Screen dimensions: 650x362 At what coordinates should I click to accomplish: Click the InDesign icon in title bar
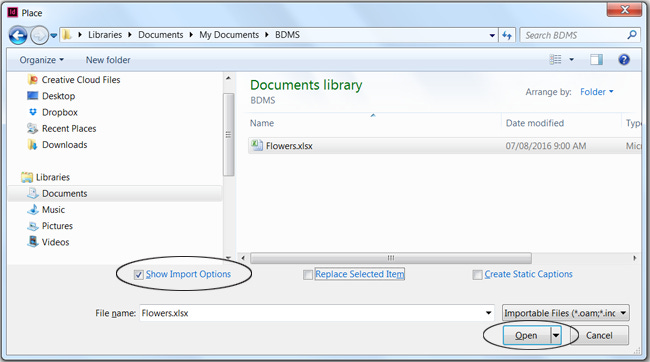click(12, 12)
